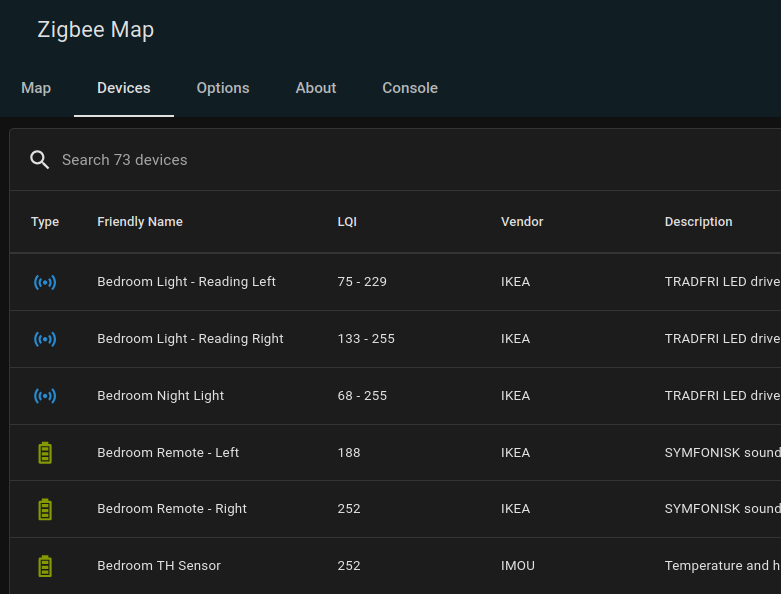Sort table by LQI column
This screenshot has height=594, width=781.
[x=347, y=222]
